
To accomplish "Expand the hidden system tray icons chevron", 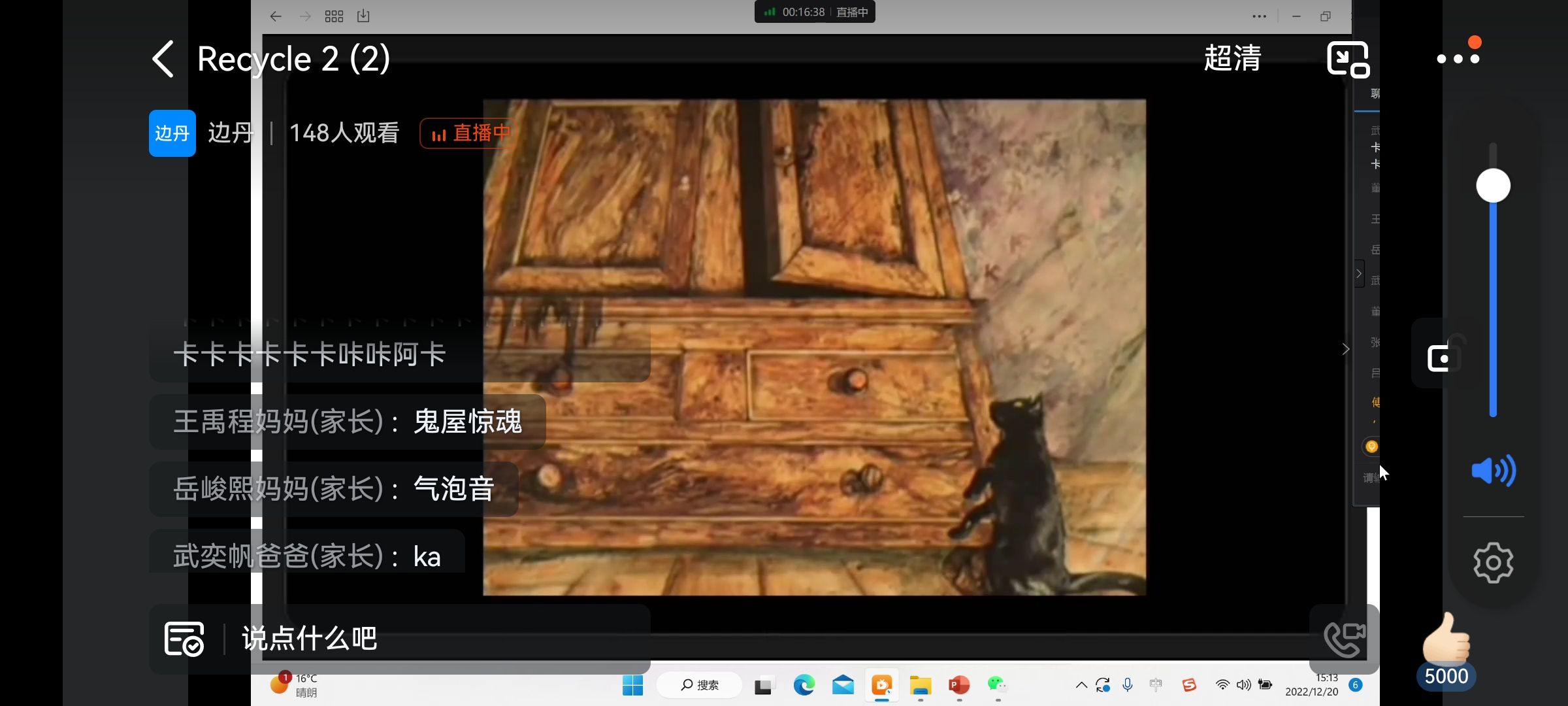I will click(1081, 685).
